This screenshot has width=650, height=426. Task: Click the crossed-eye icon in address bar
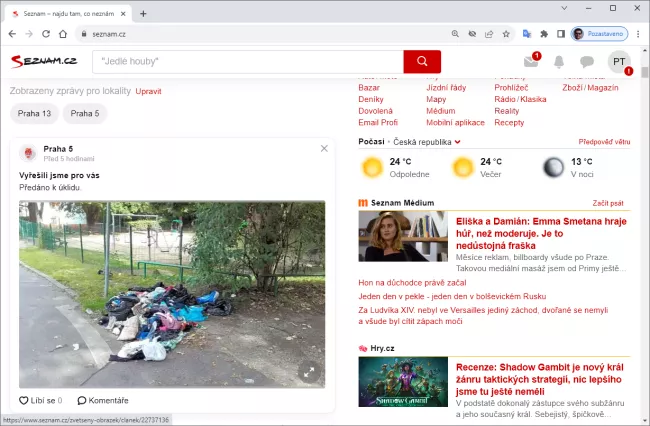pyautogui.click(x=472, y=34)
